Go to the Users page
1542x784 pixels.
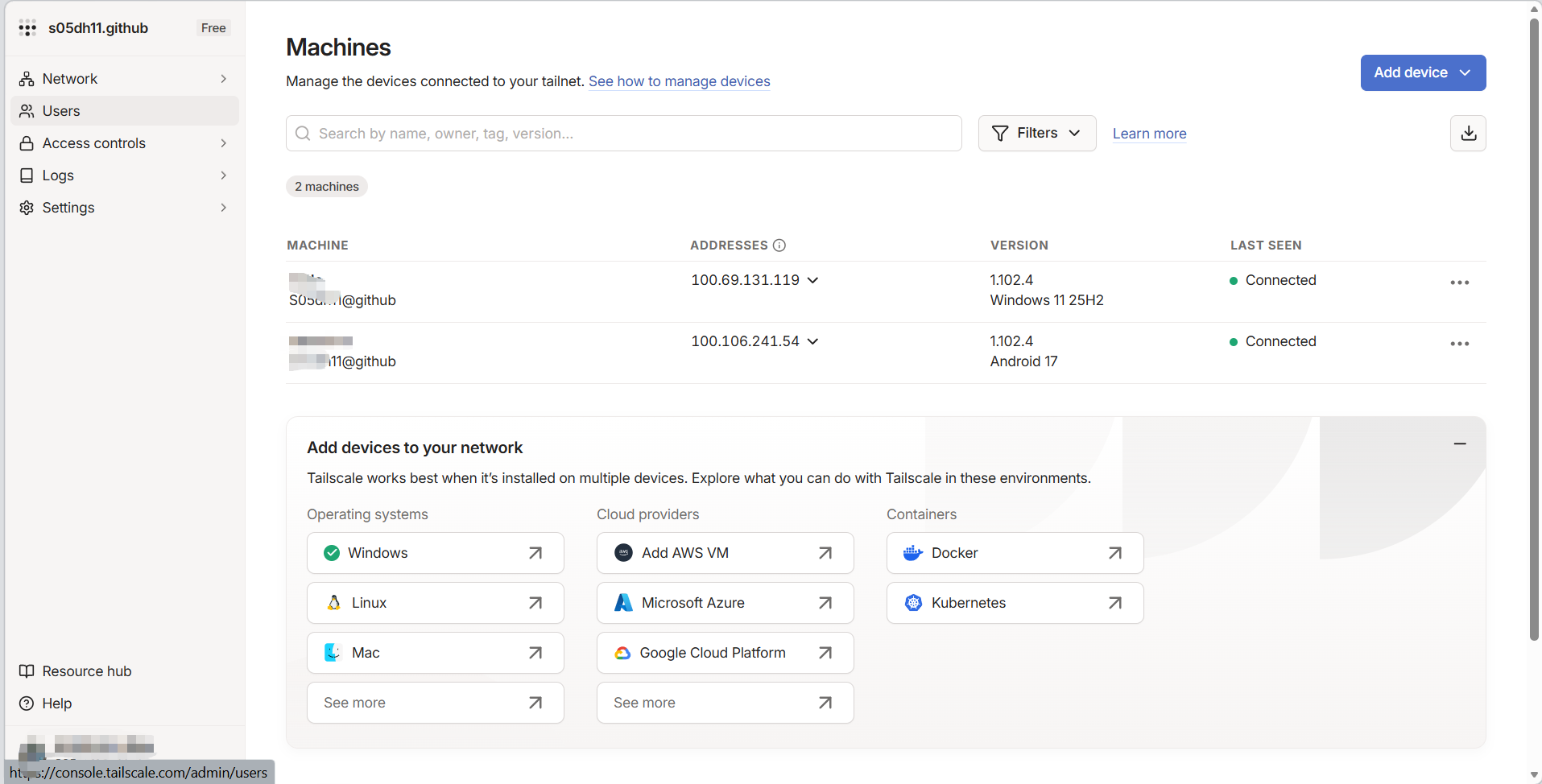pos(125,111)
